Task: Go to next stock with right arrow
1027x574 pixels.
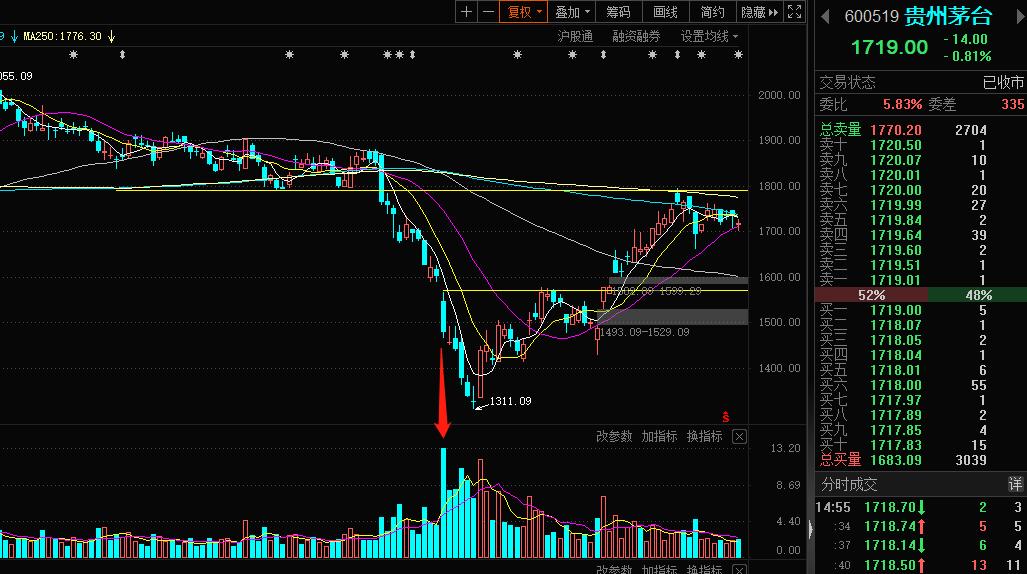Action: click(x=1020, y=16)
